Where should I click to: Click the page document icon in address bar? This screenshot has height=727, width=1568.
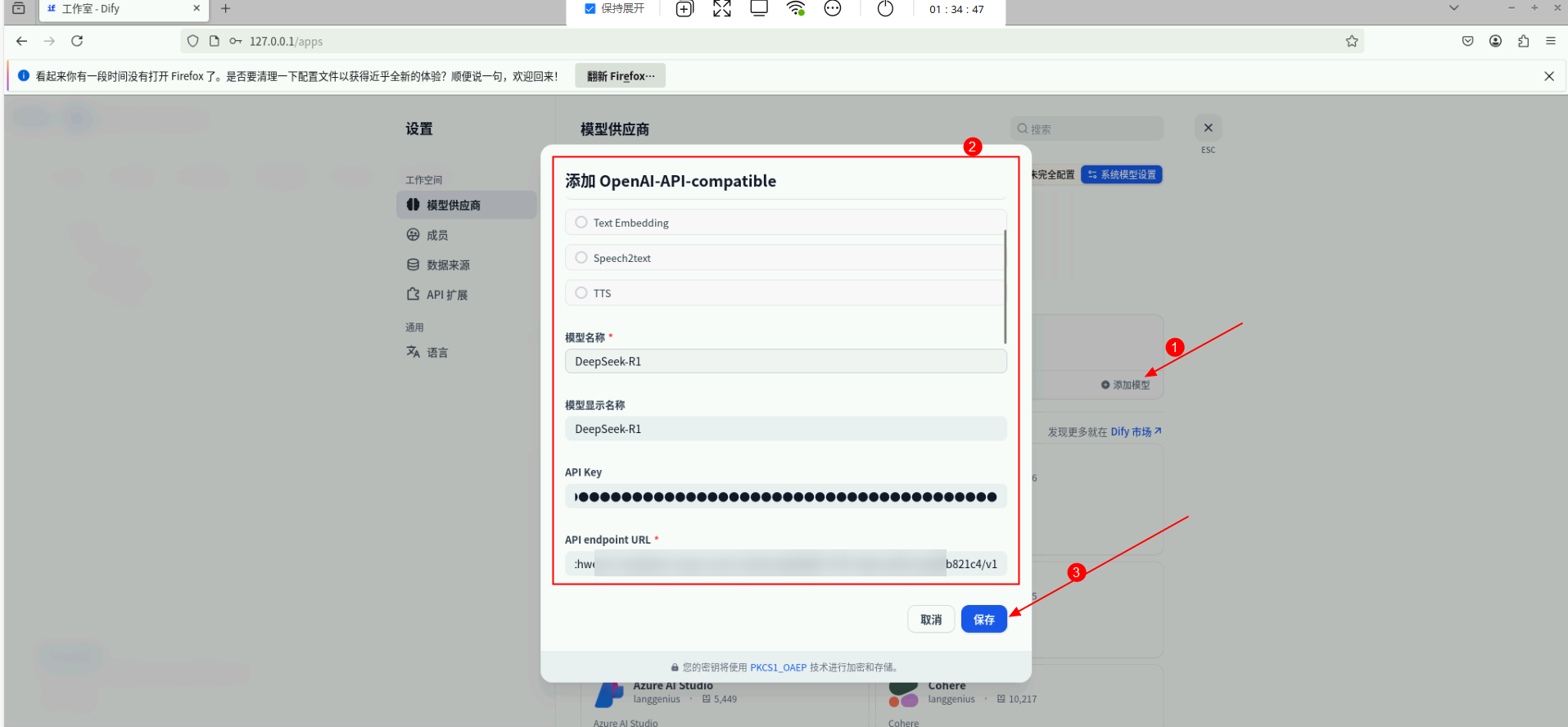pos(215,41)
